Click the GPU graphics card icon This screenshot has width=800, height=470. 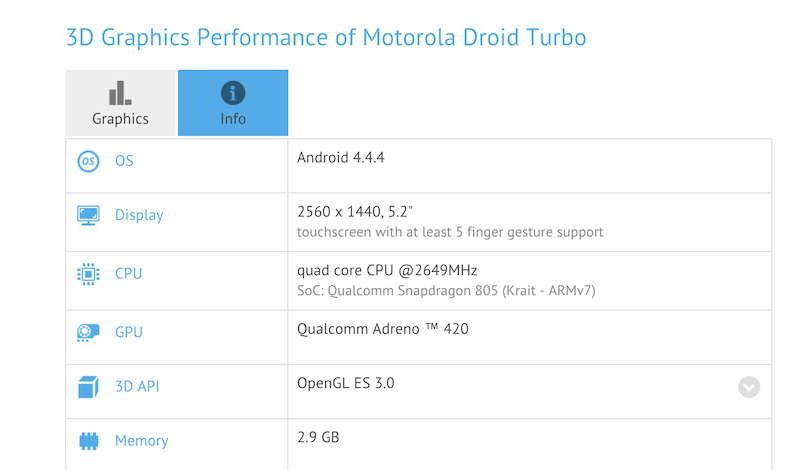88,332
